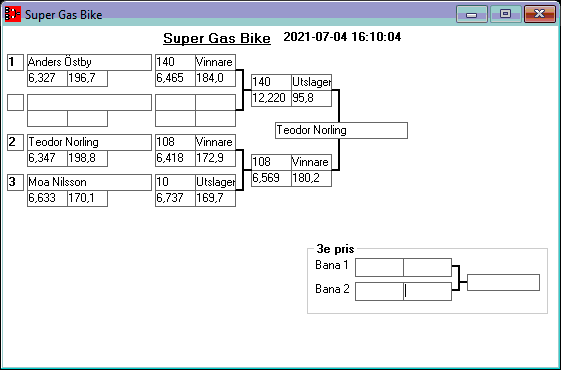Select the Anders Östby name field
The width and height of the screenshot is (561, 370).
coord(89,63)
